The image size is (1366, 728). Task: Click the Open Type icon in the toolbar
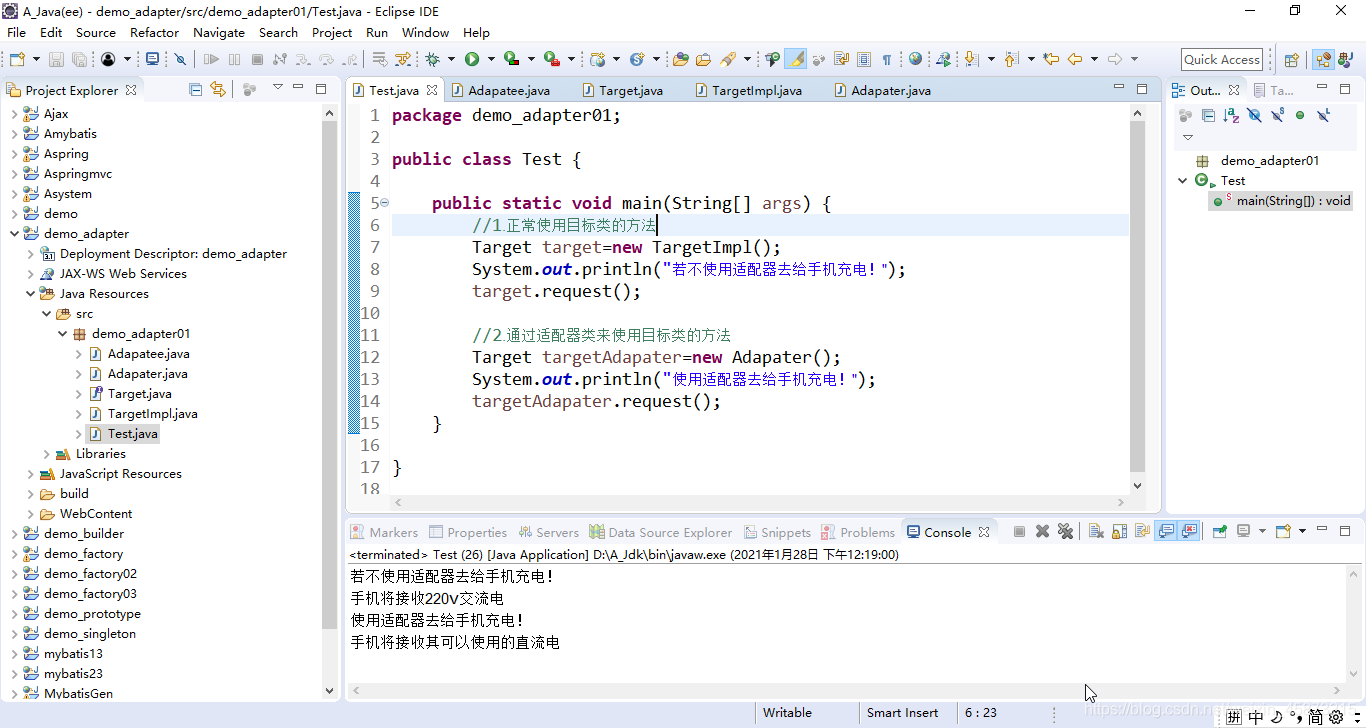pyautogui.click(x=681, y=59)
